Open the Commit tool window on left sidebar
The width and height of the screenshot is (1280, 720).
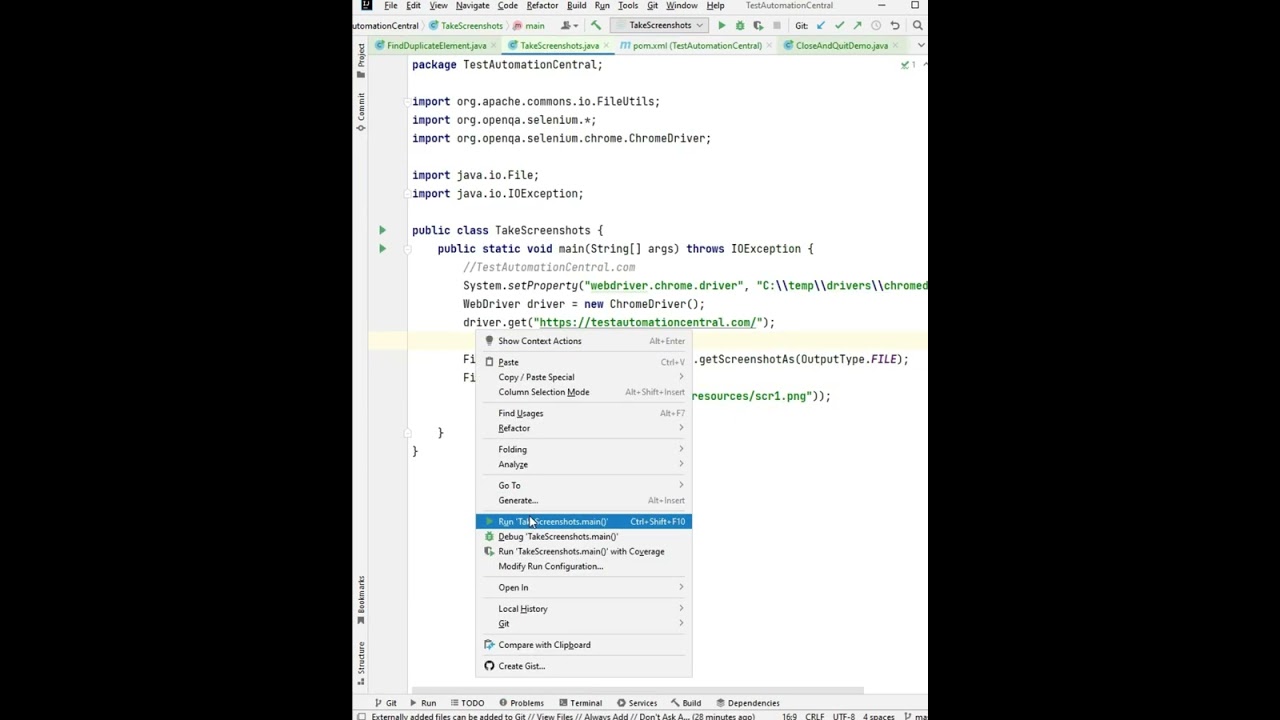361,112
